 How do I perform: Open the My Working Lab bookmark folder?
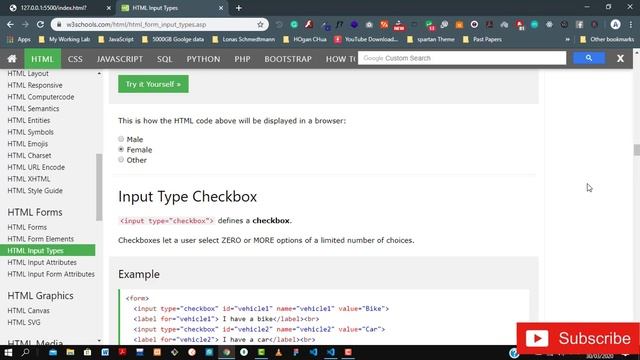[x=64, y=40]
